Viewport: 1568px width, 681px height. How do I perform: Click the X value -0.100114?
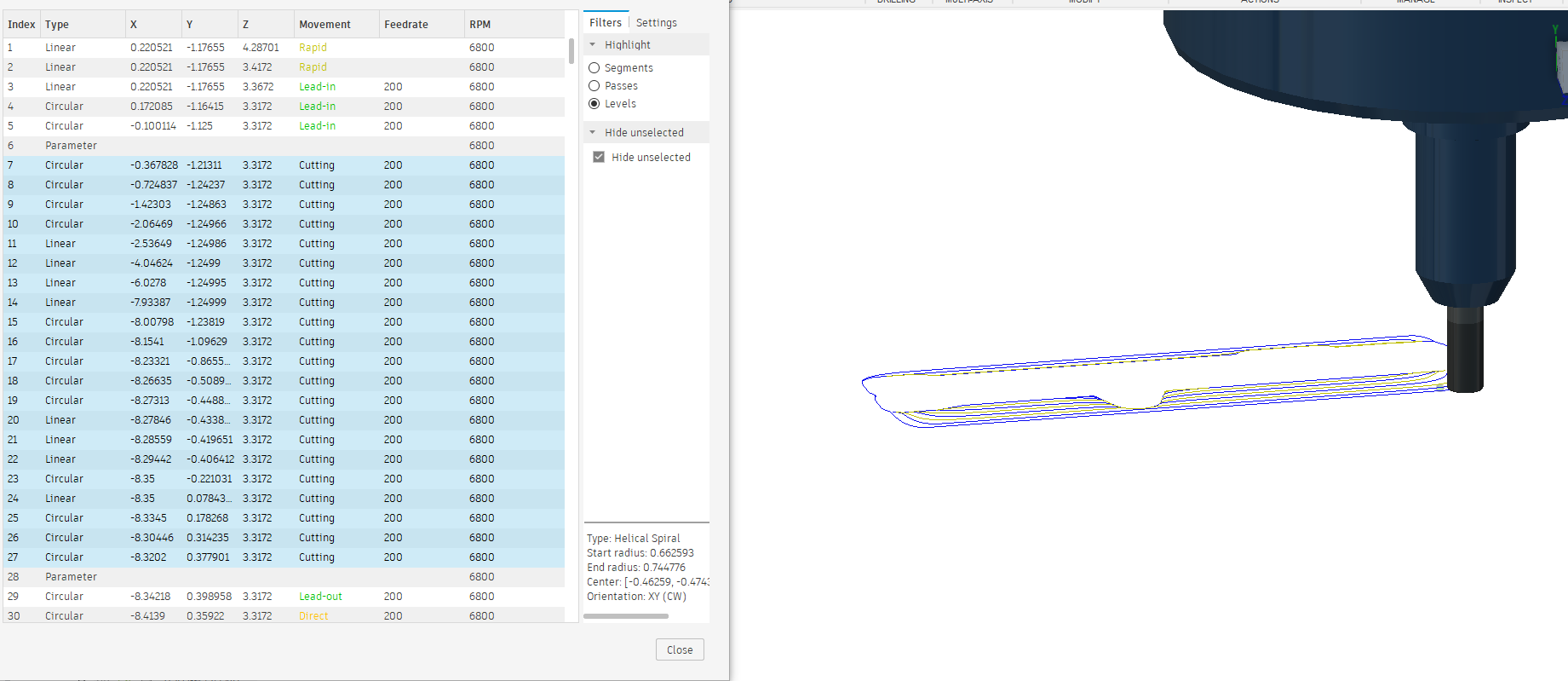click(153, 126)
